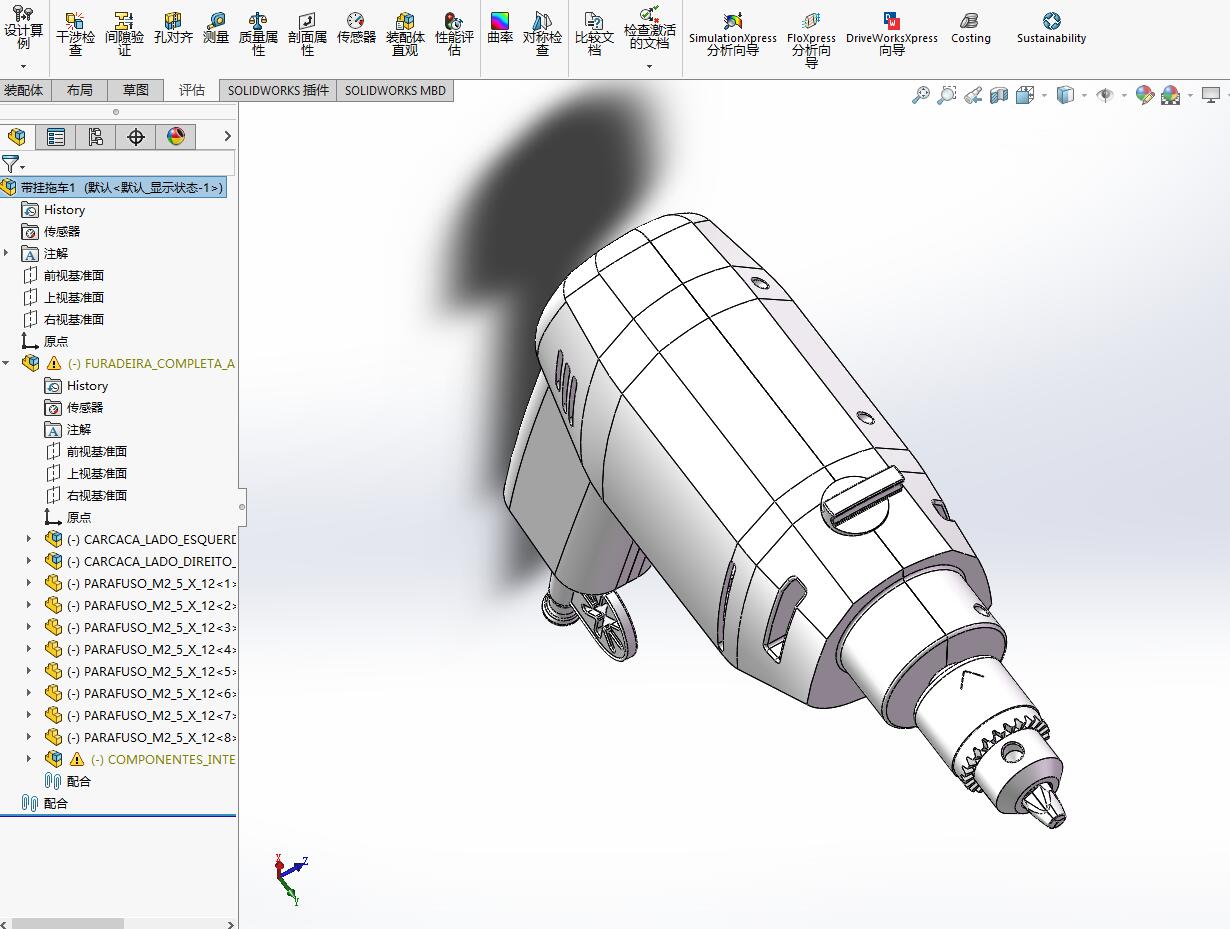Viewport: 1230px width, 929px height.
Task: Open the Costing tool
Action: tap(970, 28)
